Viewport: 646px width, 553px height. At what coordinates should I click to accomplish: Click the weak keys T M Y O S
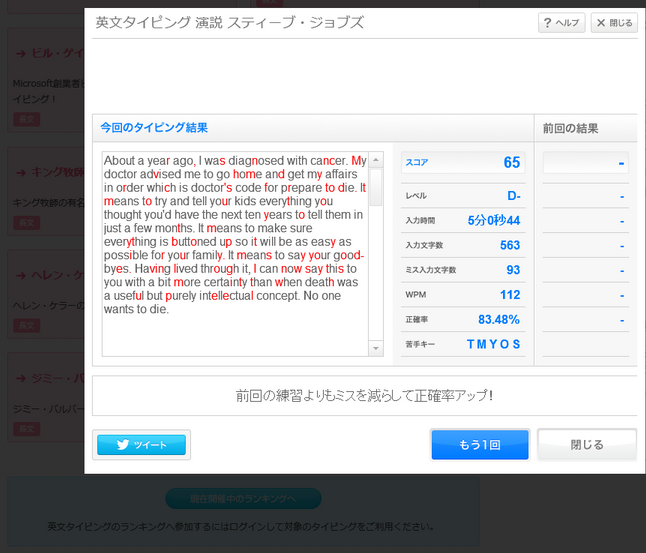tap(494, 344)
